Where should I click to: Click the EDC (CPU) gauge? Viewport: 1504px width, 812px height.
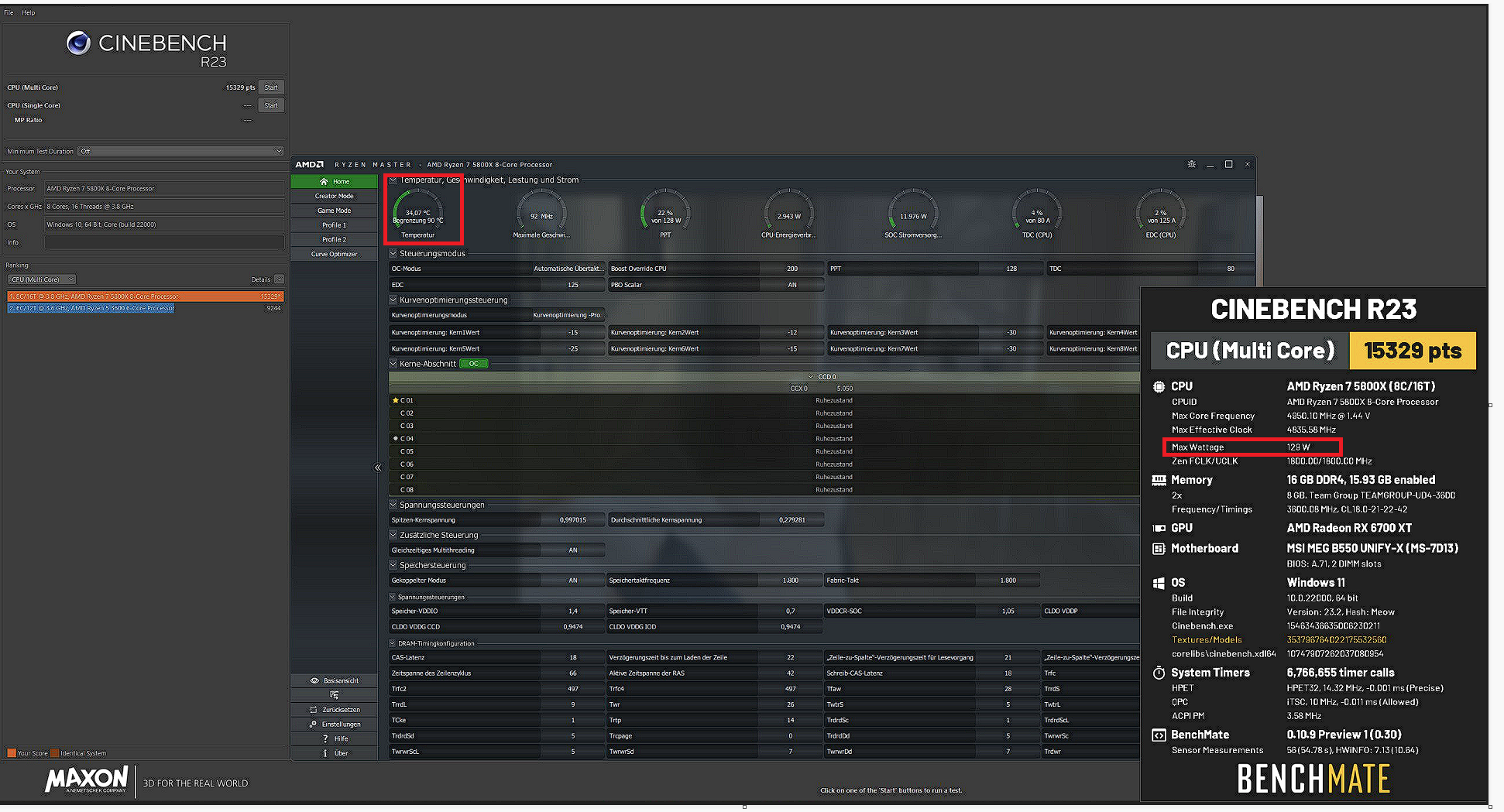[x=1161, y=214]
